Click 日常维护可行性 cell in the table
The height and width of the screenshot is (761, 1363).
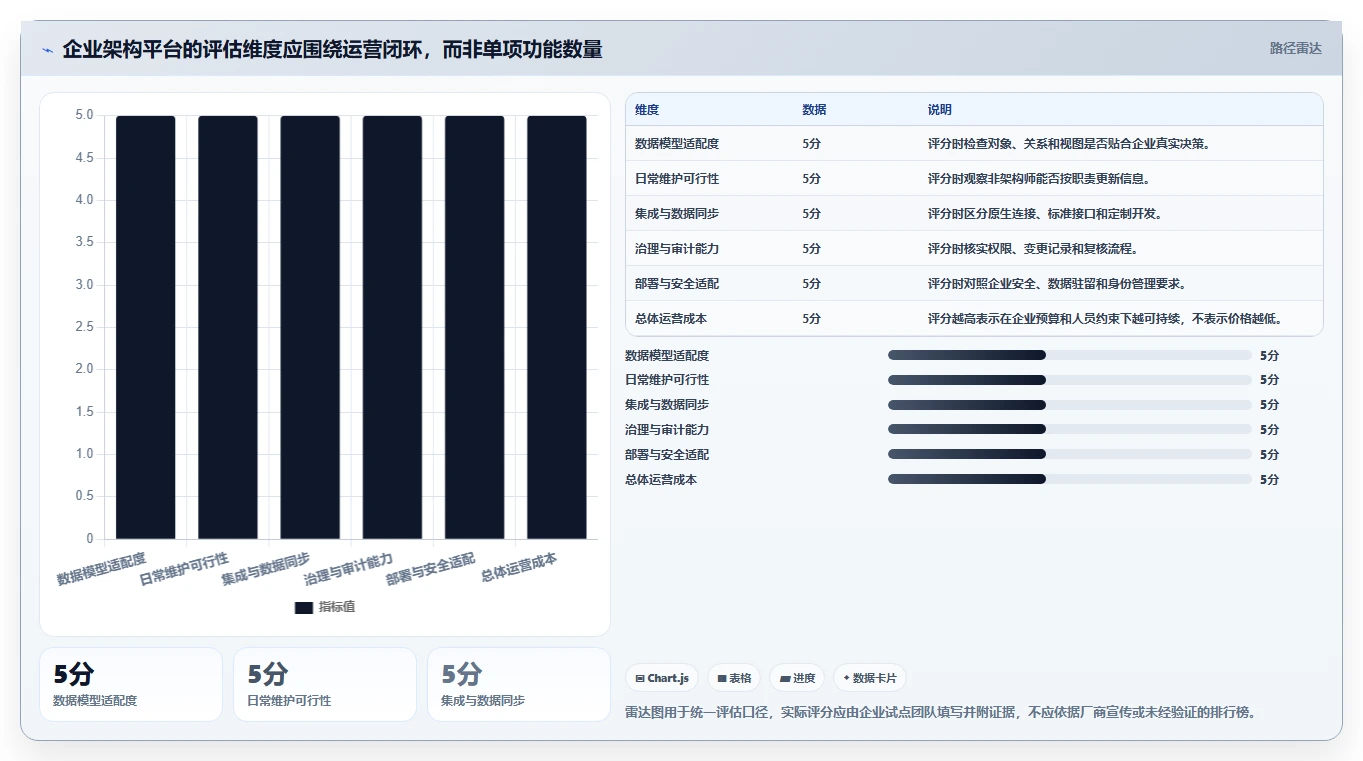point(677,179)
